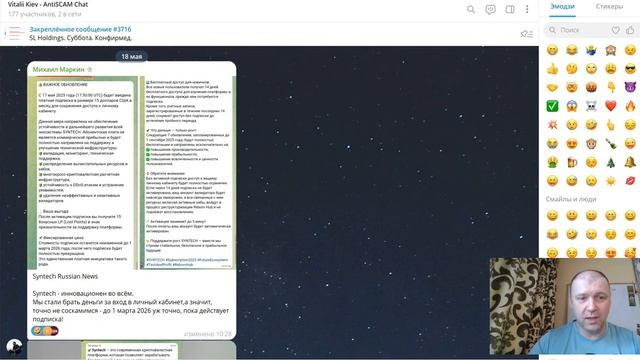Open chat search with the magnifier icon
The width and height of the screenshot is (640, 360).
point(471,9)
